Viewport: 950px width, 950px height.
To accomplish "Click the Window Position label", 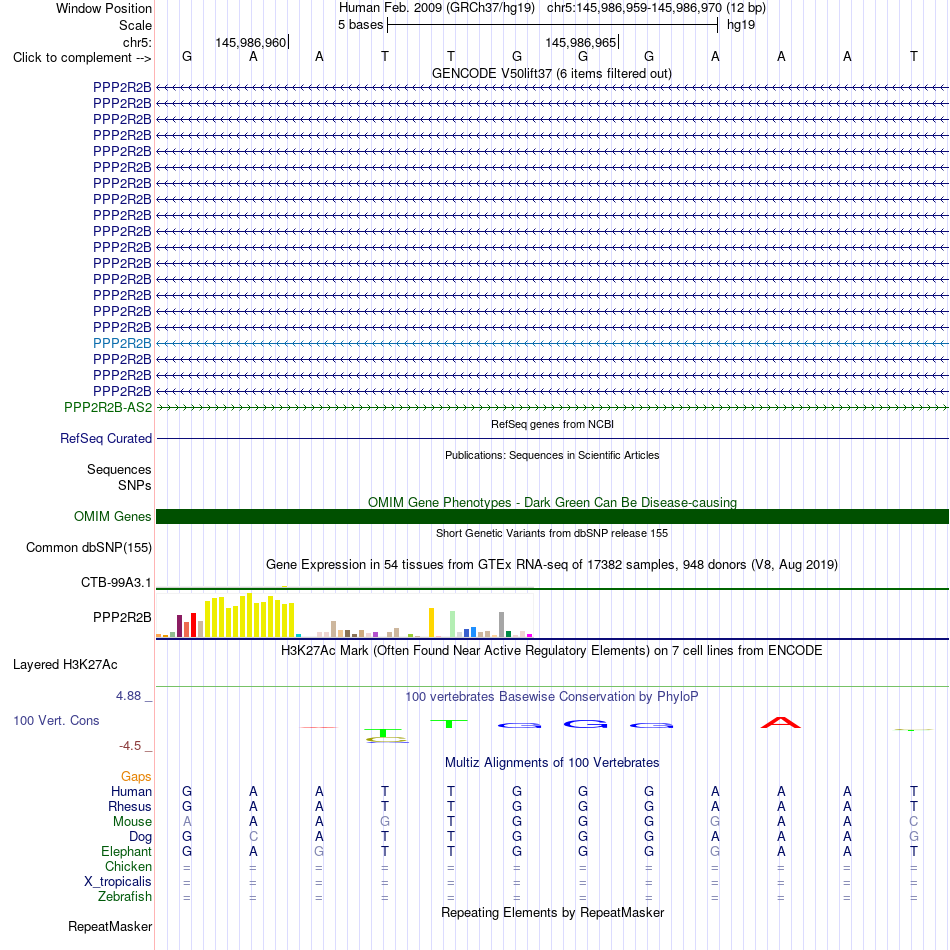I will [104, 8].
